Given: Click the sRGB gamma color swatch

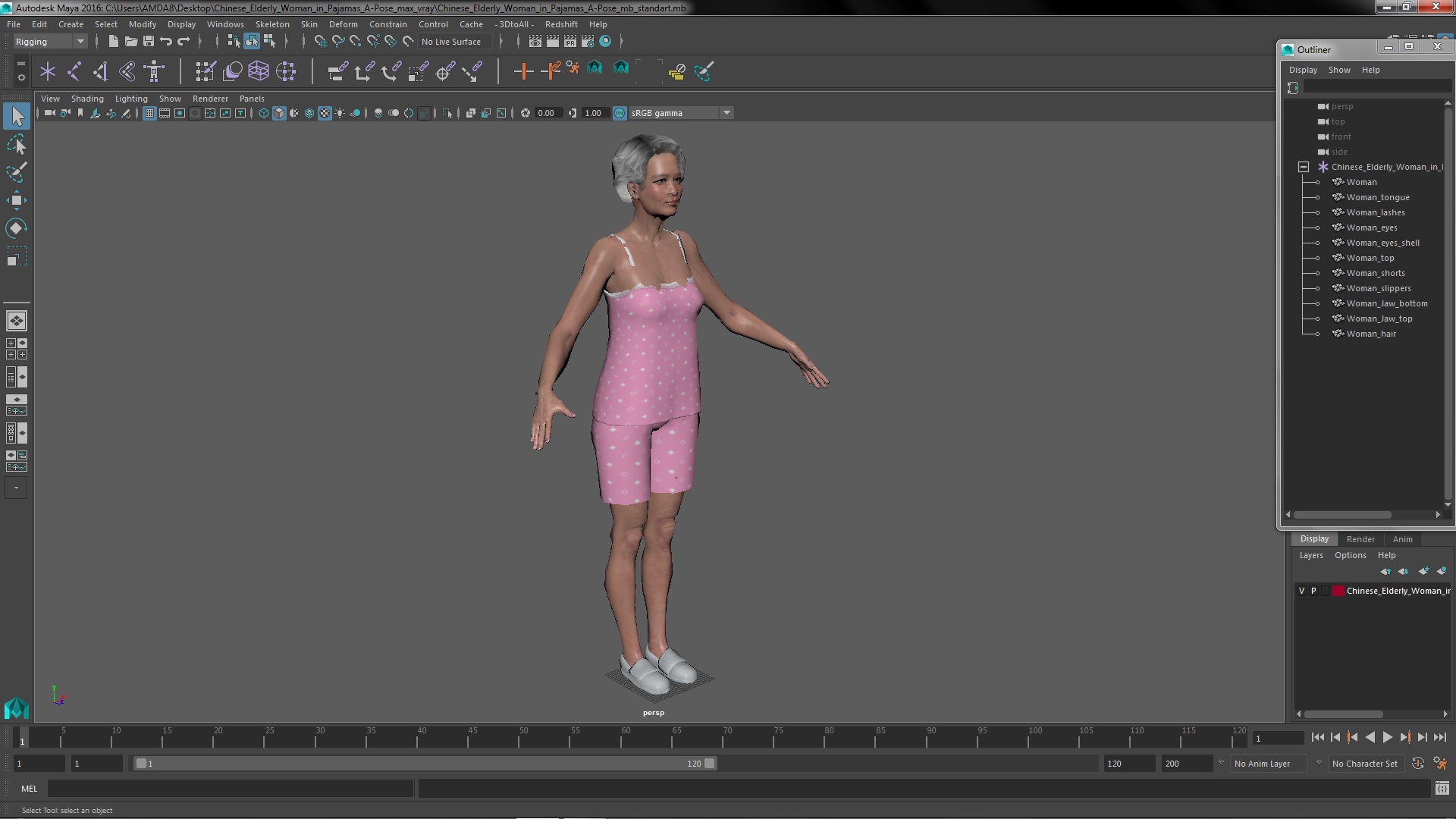Looking at the screenshot, I should coord(620,112).
